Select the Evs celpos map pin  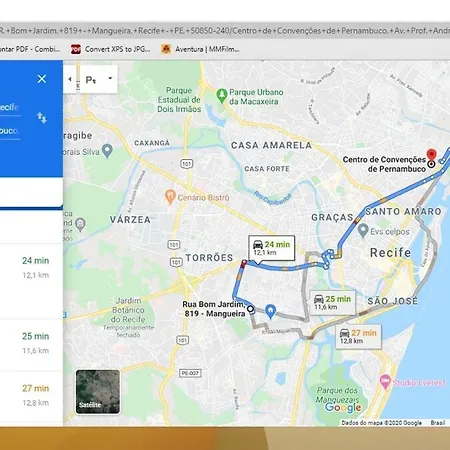click(x=363, y=231)
